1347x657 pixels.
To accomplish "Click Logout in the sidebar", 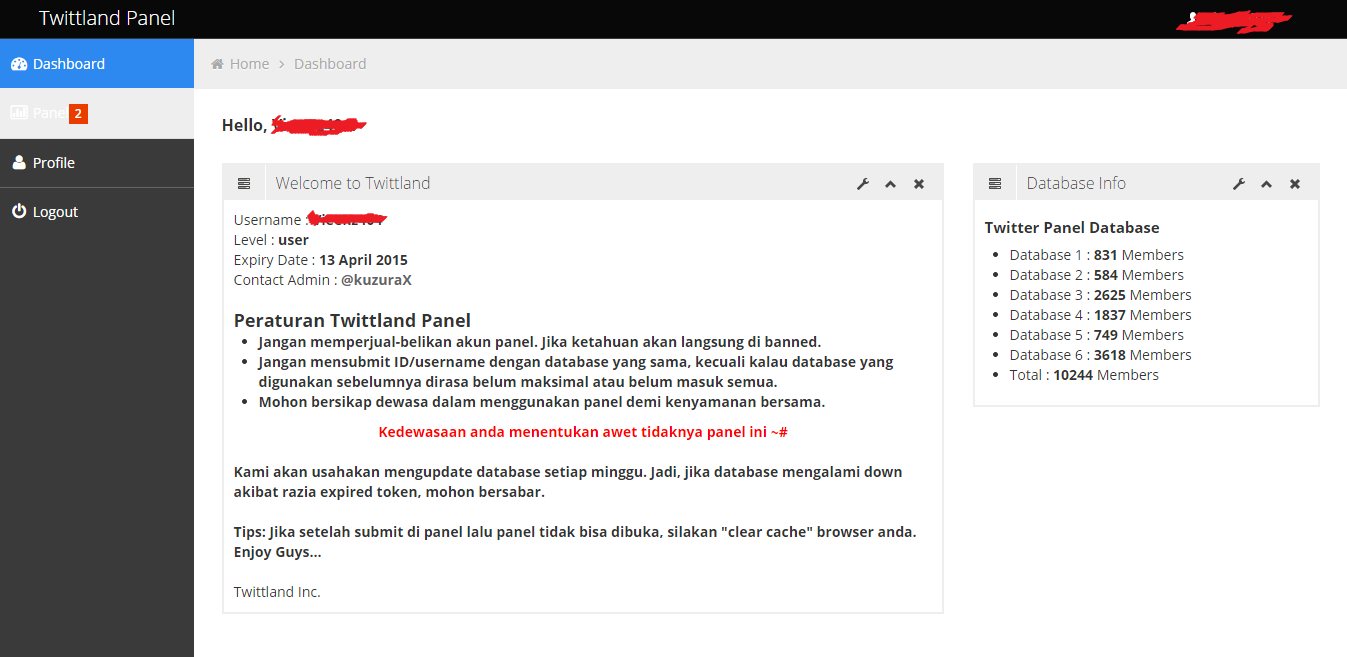I will (55, 211).
